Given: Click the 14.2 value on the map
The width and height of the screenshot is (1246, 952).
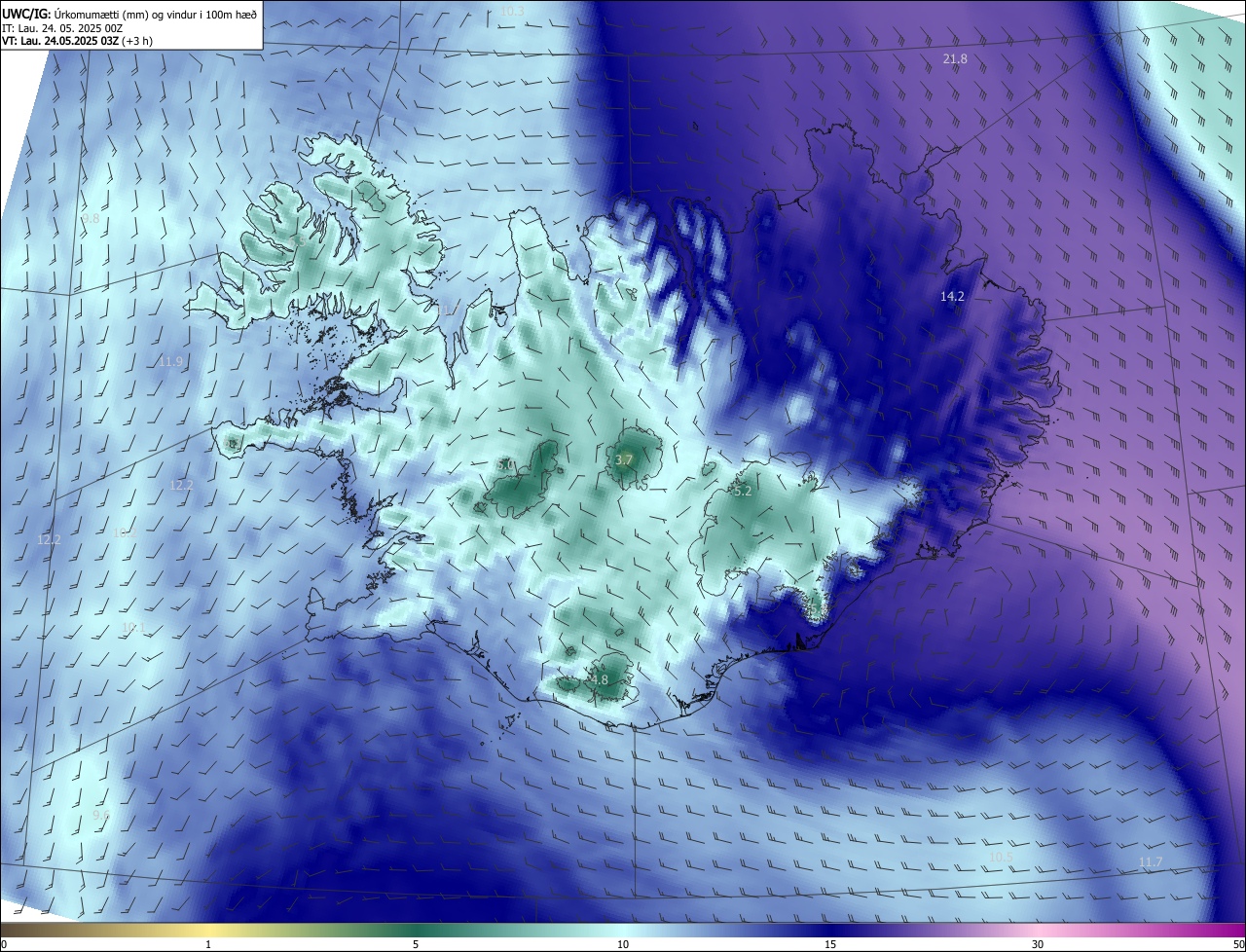Looking at the screenshot, I should [952, 297].
